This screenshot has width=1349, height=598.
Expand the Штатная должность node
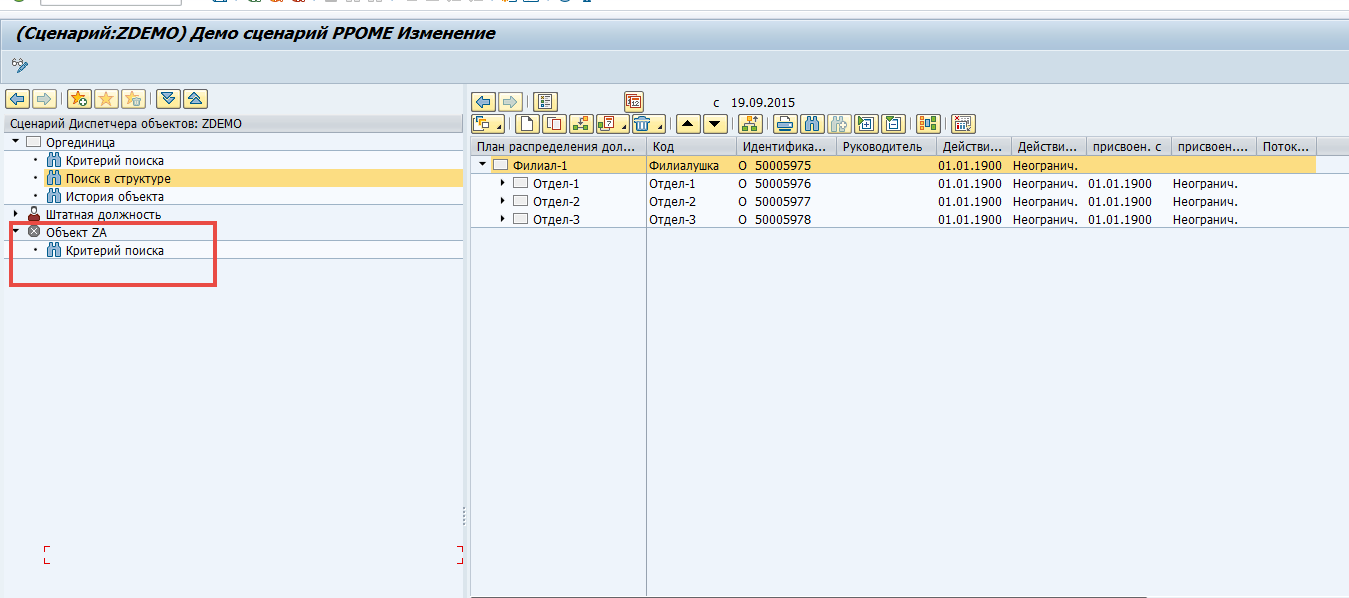(16, 214)
